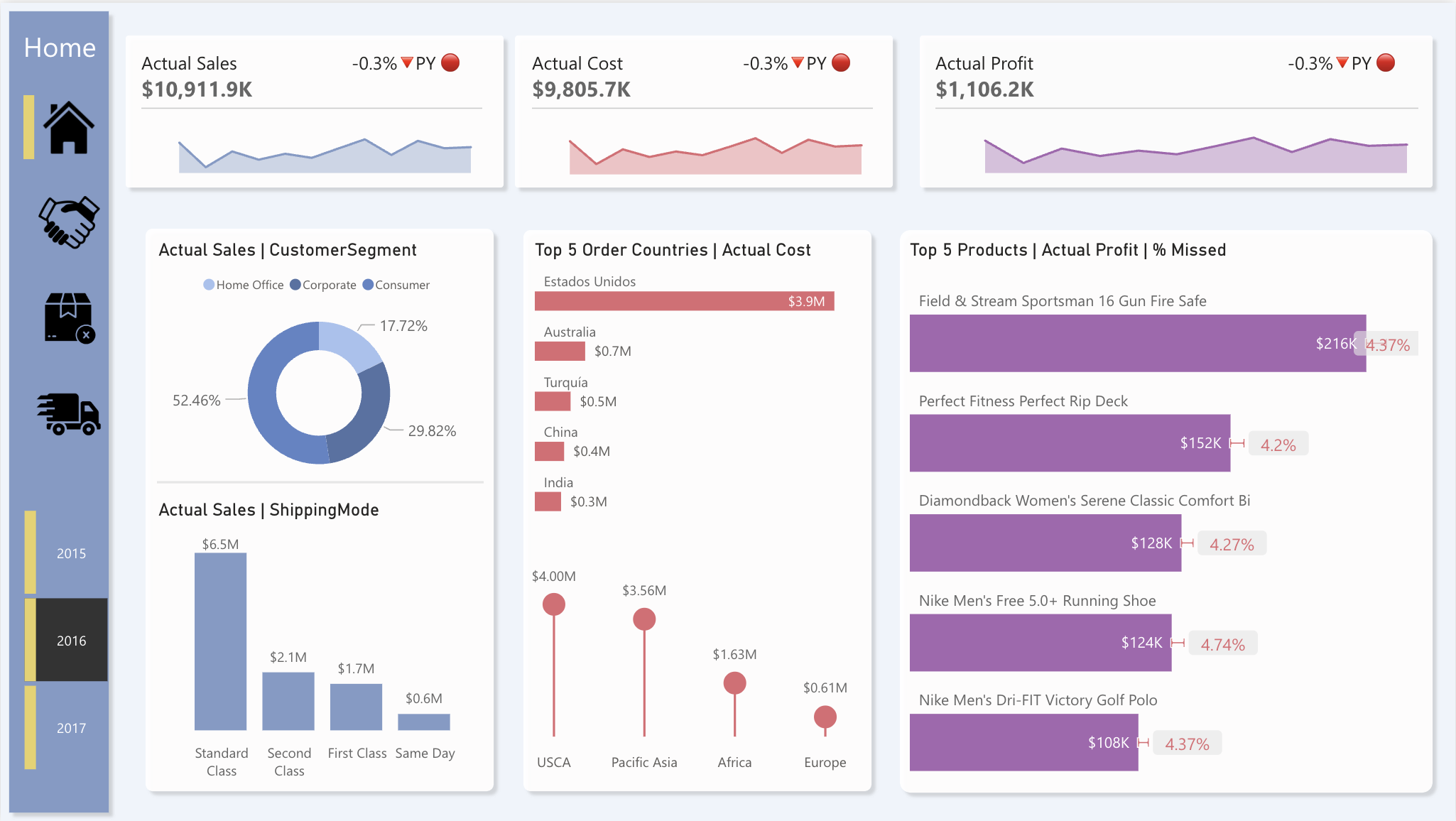Select the Standard Class shipping bar
The width and height of the screenshot is (1456, 821).
[221, 641]
